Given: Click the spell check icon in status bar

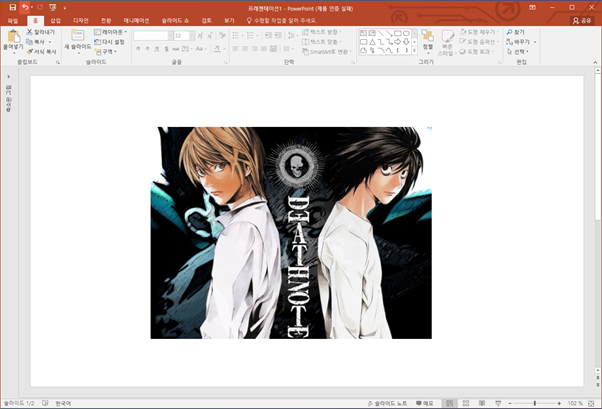Looking at the screenshot, I should pos(45,403).
